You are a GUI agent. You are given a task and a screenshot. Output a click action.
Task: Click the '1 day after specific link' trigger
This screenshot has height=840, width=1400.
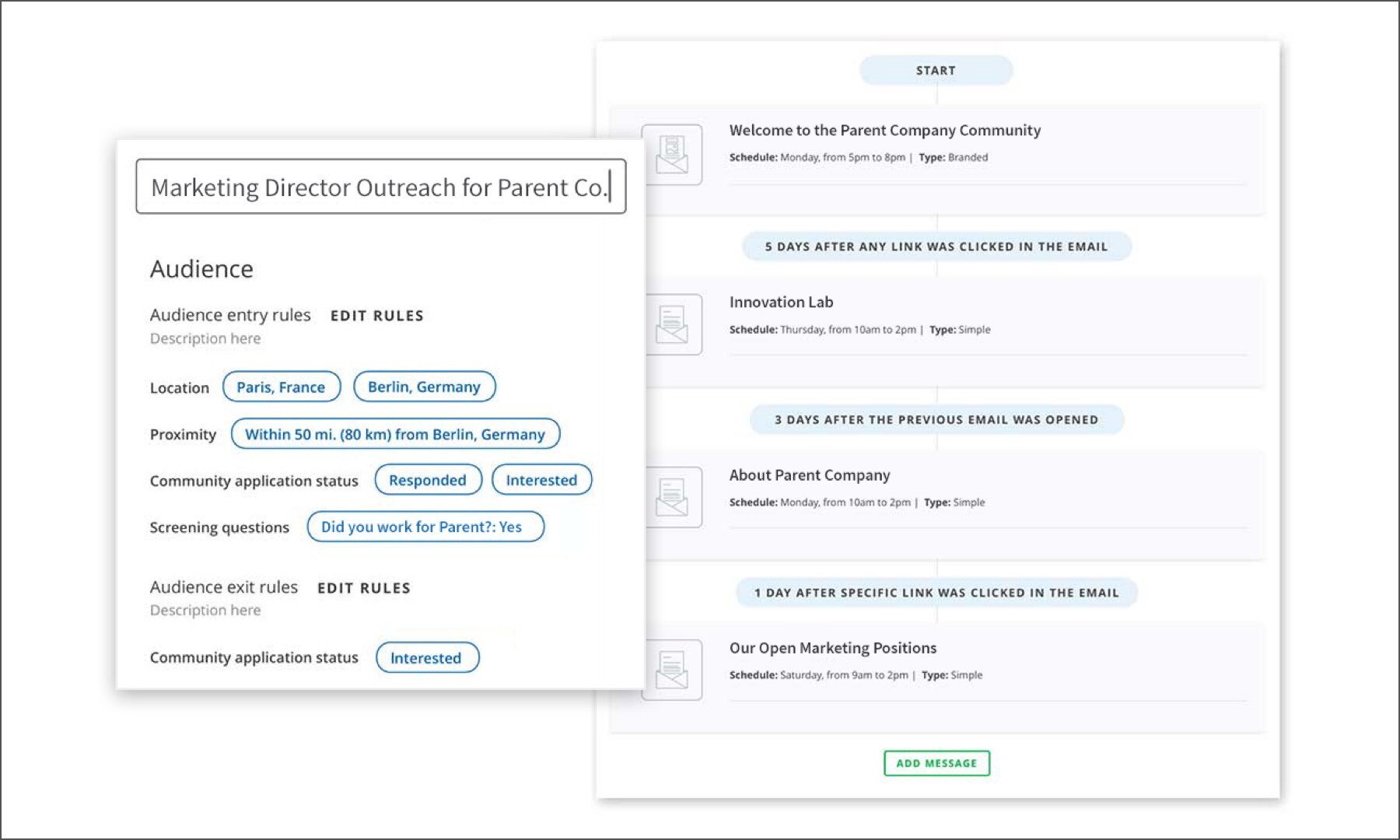[936, 593]
